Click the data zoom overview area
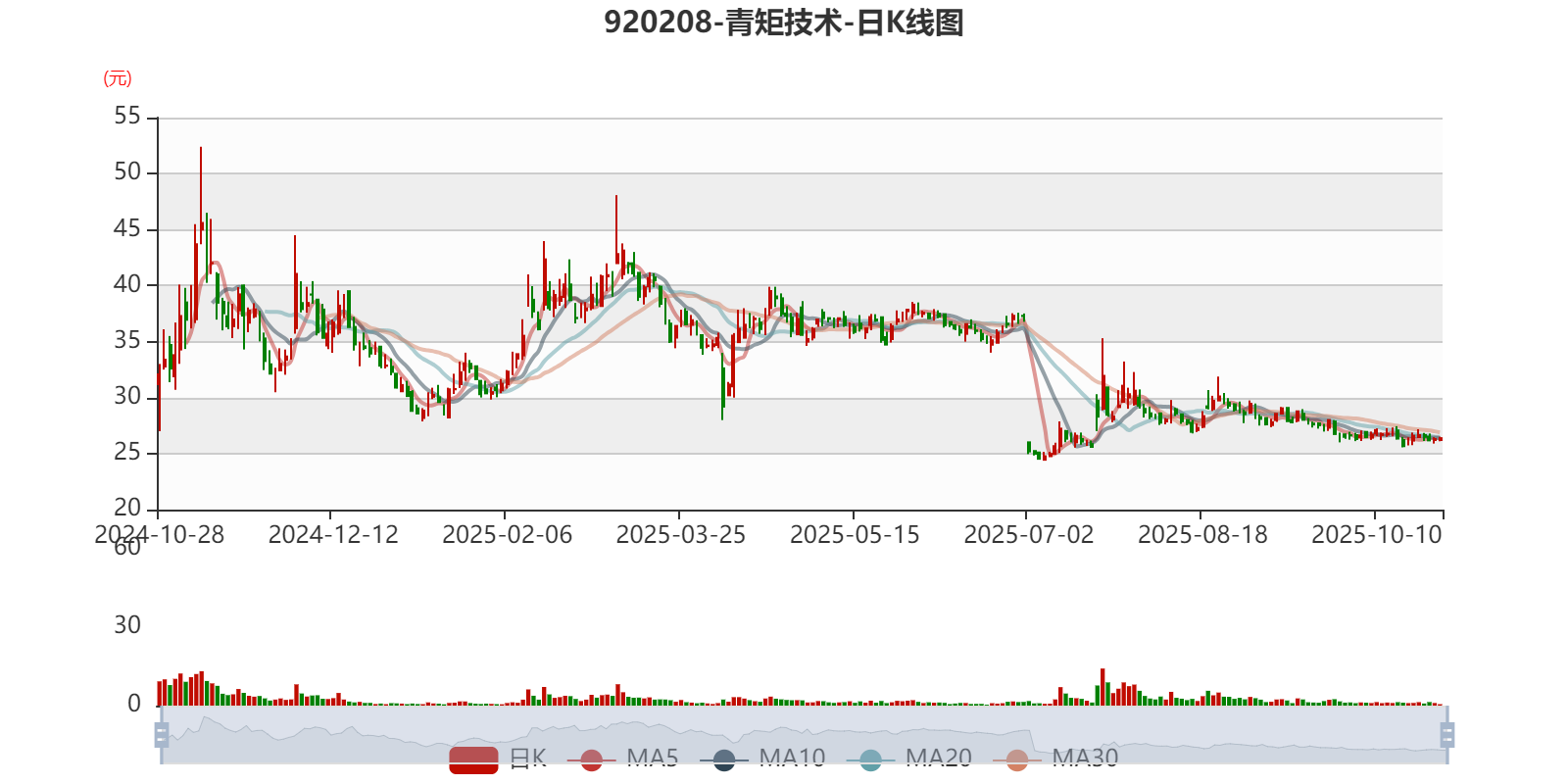1568x784 pixels. pos(804,734)
